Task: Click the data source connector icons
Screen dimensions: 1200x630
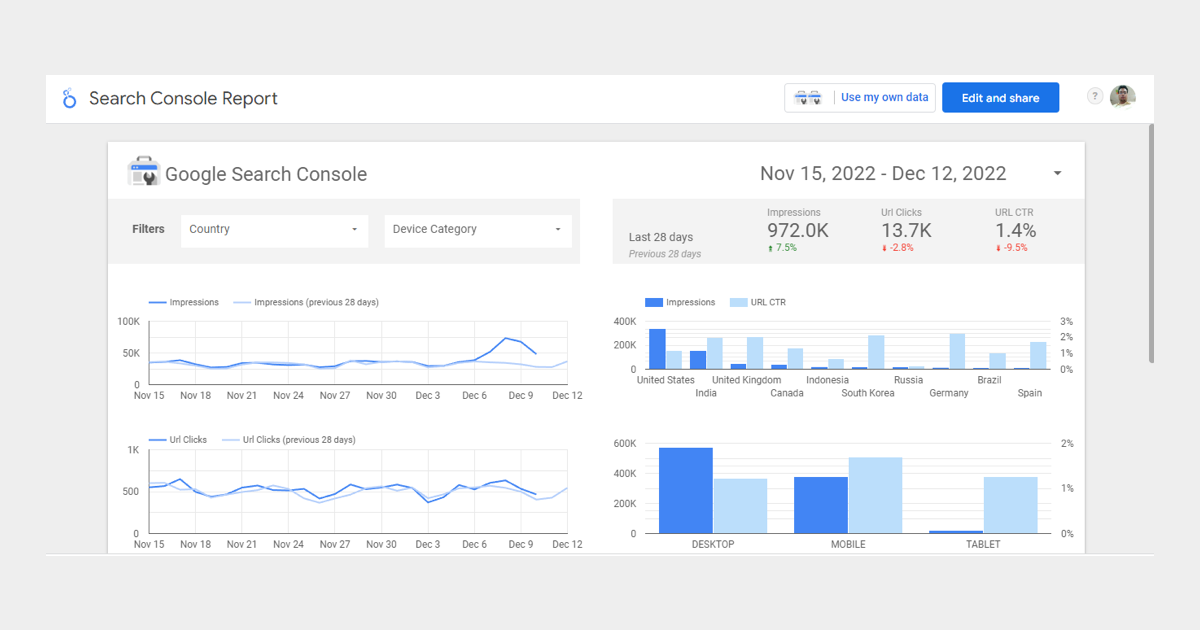Action: 808,98
